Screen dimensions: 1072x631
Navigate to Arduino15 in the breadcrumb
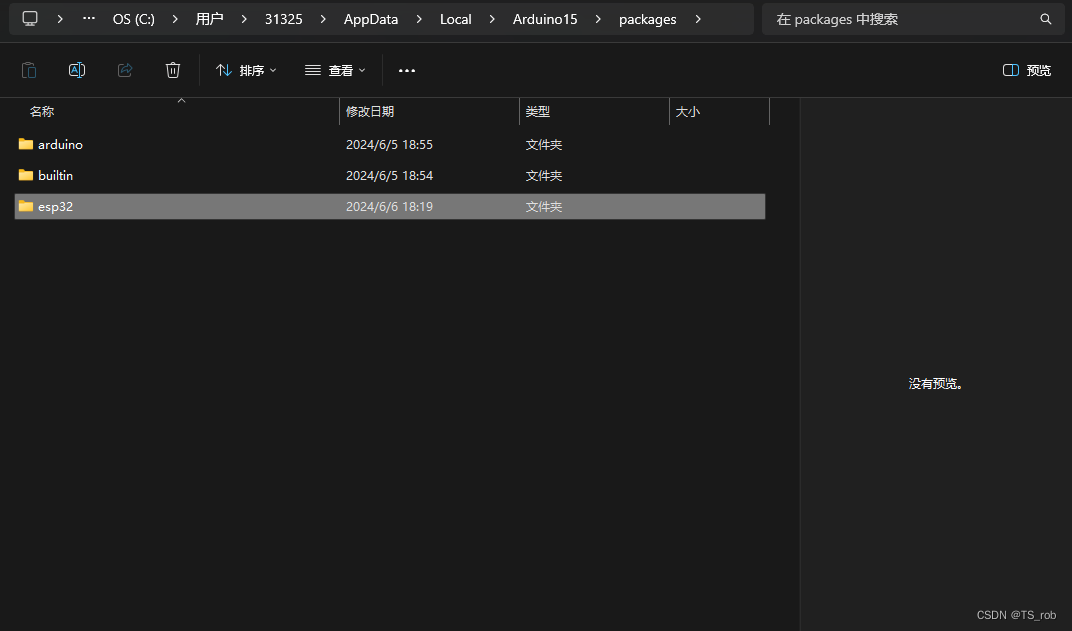point(545,19)
